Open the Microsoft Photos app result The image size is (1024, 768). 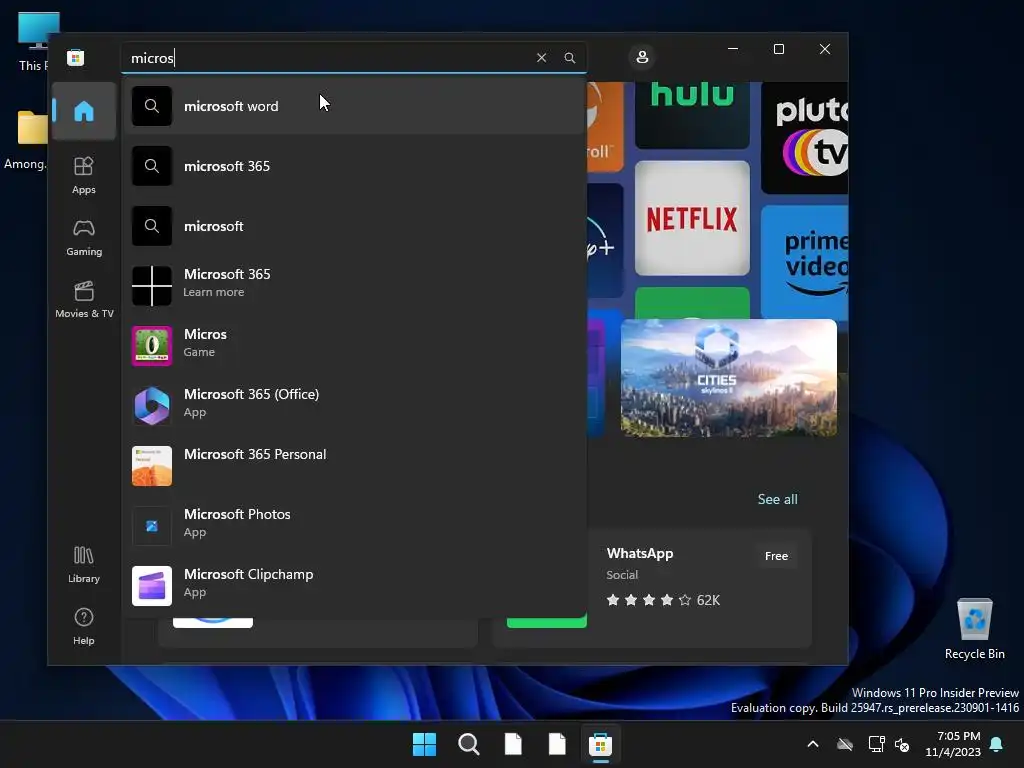pos(354,526)
